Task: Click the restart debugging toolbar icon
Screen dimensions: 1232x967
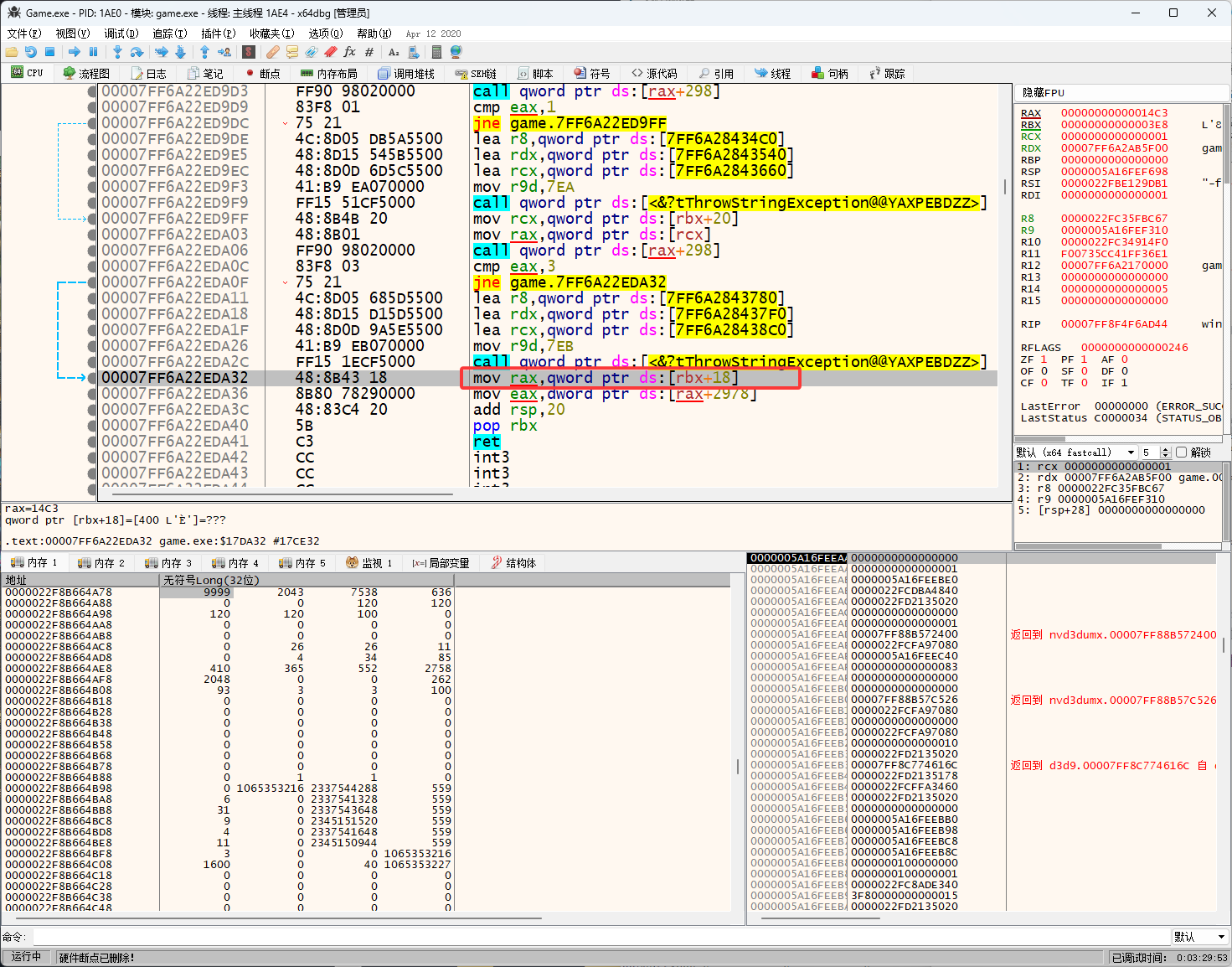Action: pyautogui.click(x=30, y=52)
